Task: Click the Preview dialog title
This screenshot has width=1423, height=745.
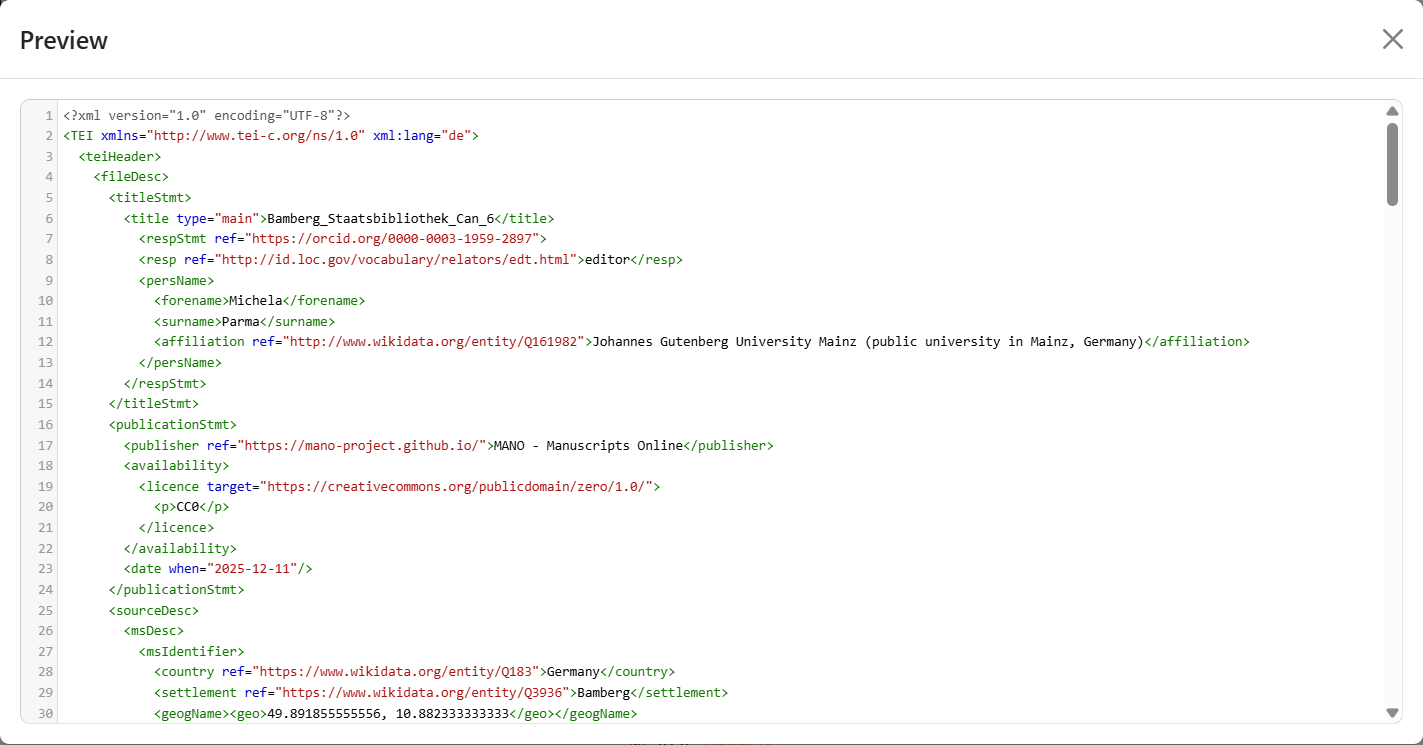Action: (63, 40)
